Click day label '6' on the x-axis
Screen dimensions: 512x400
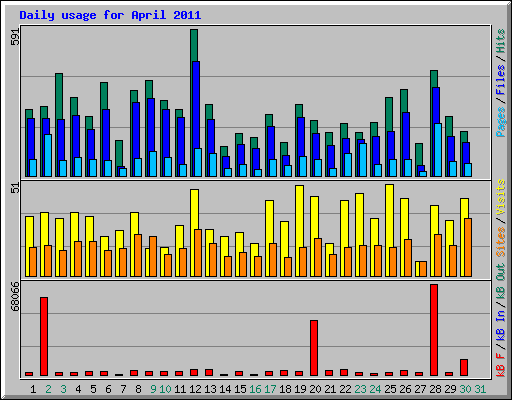pyautogui.click(x=108, y=389)
